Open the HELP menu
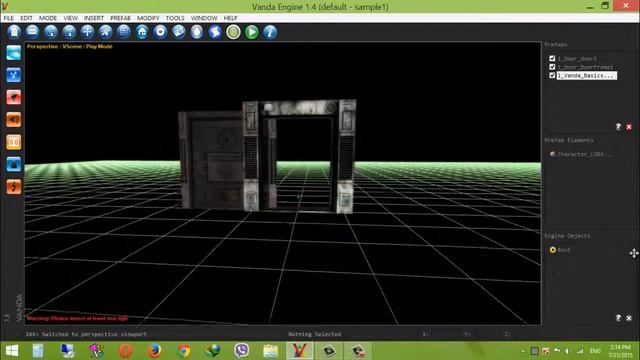 pos(230,18)
